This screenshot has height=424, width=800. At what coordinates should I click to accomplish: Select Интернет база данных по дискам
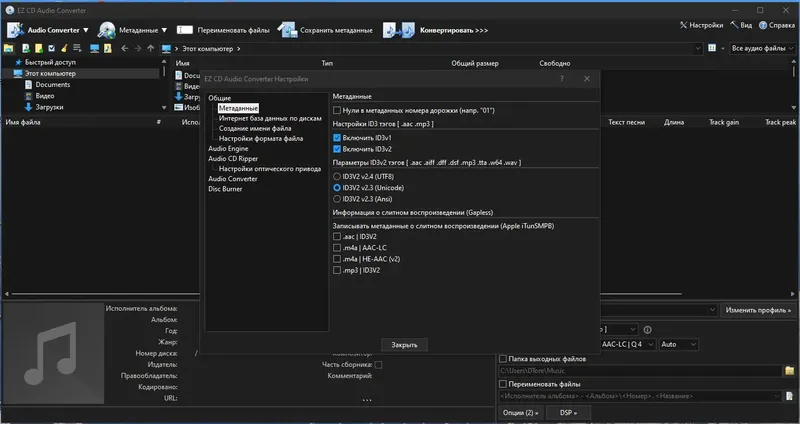270,118
